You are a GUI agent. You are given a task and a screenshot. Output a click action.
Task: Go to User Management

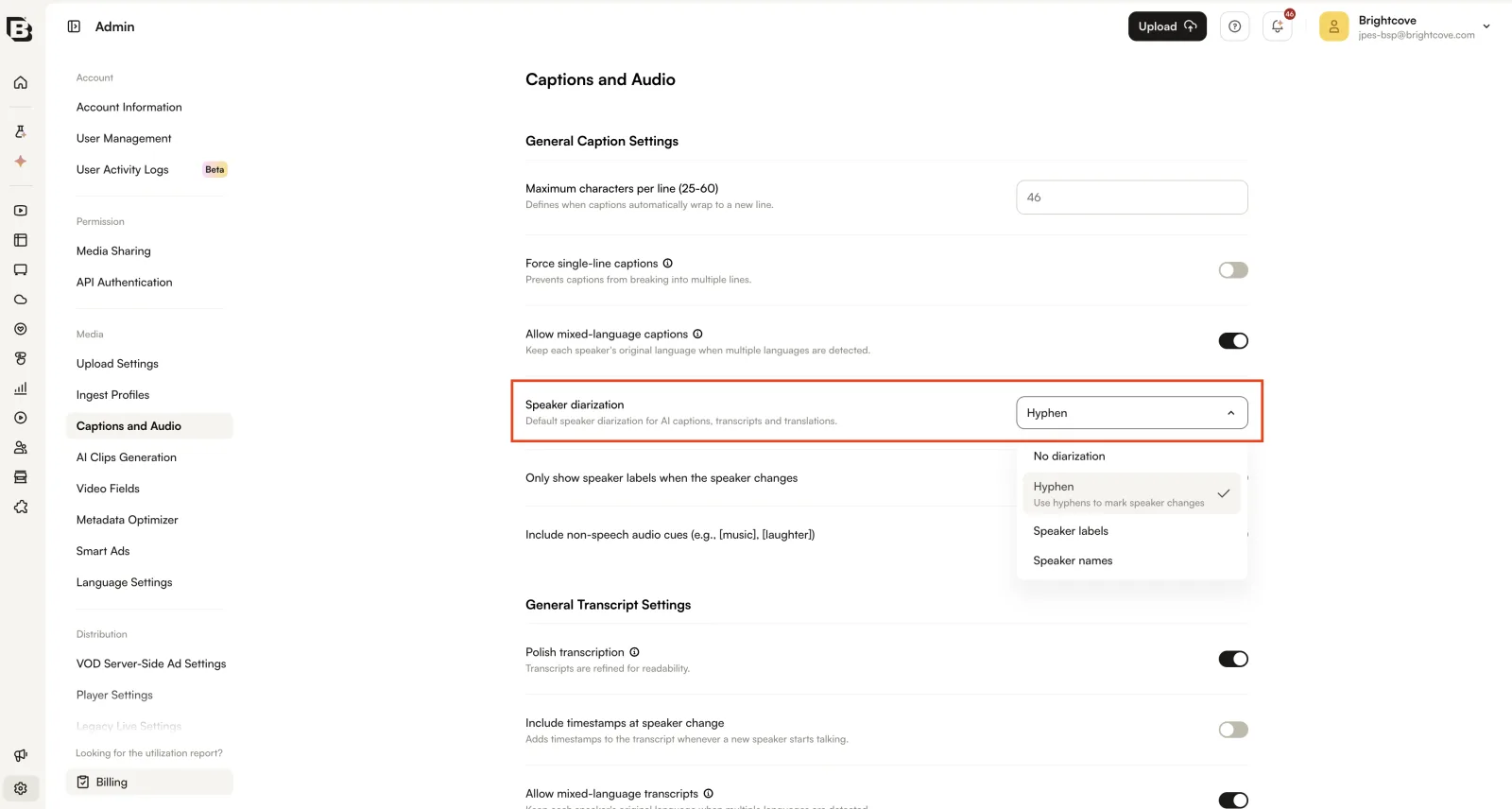click(x=124, y=139)
